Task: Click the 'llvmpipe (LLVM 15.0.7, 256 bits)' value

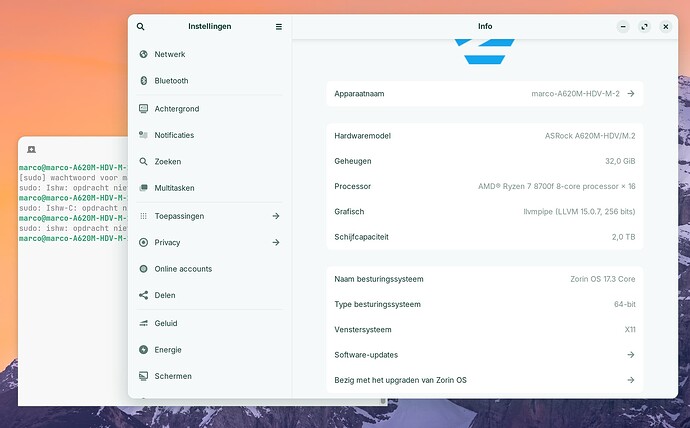Action: pos(579,212)
